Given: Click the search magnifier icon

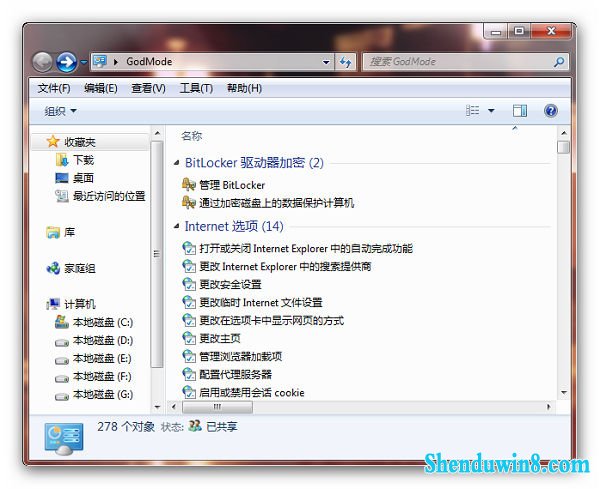Looking at the screenshot, I should point(559,62).
